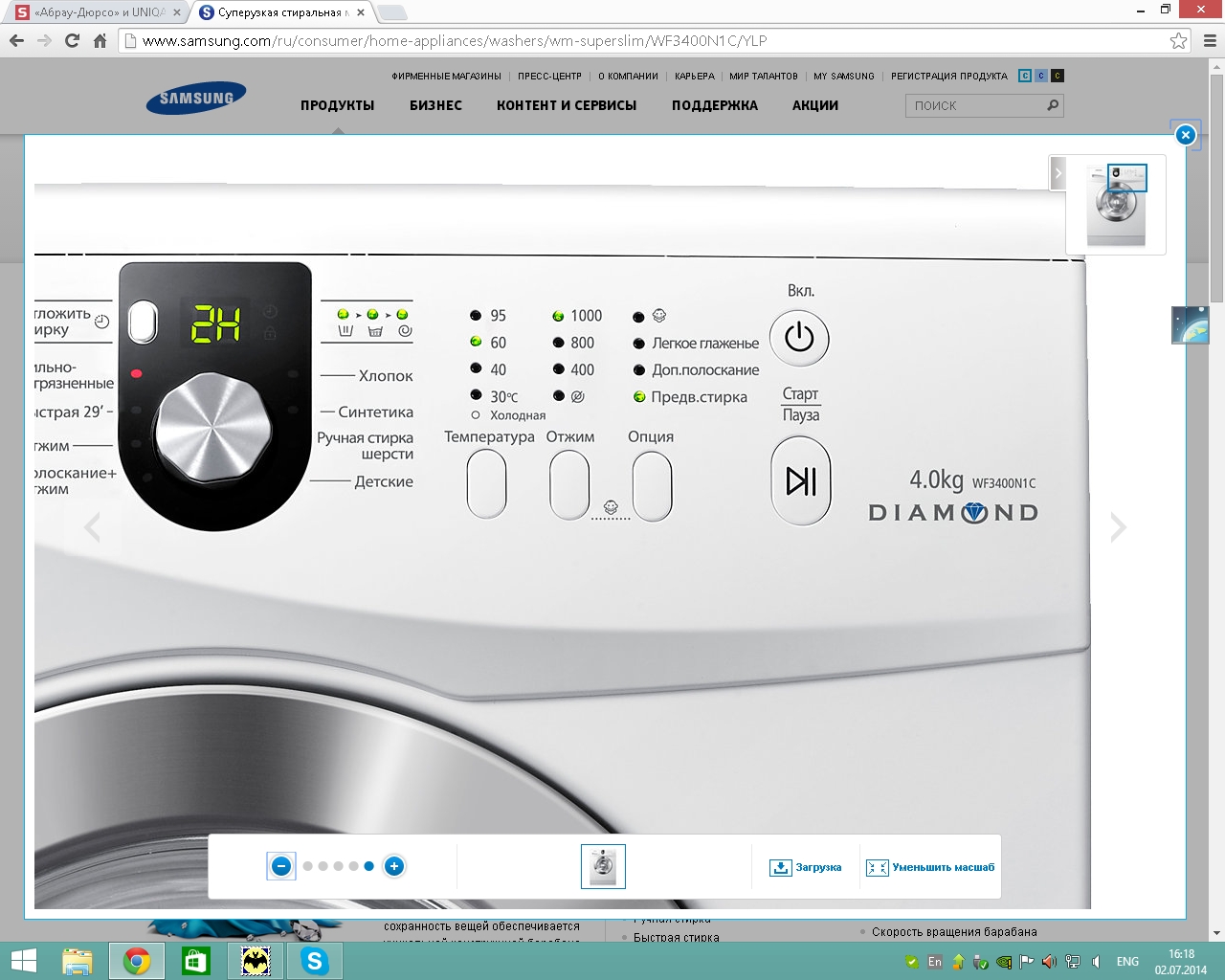Show the previous product image
Viewport: 1225px width, 980px height.
click(92, 526)
